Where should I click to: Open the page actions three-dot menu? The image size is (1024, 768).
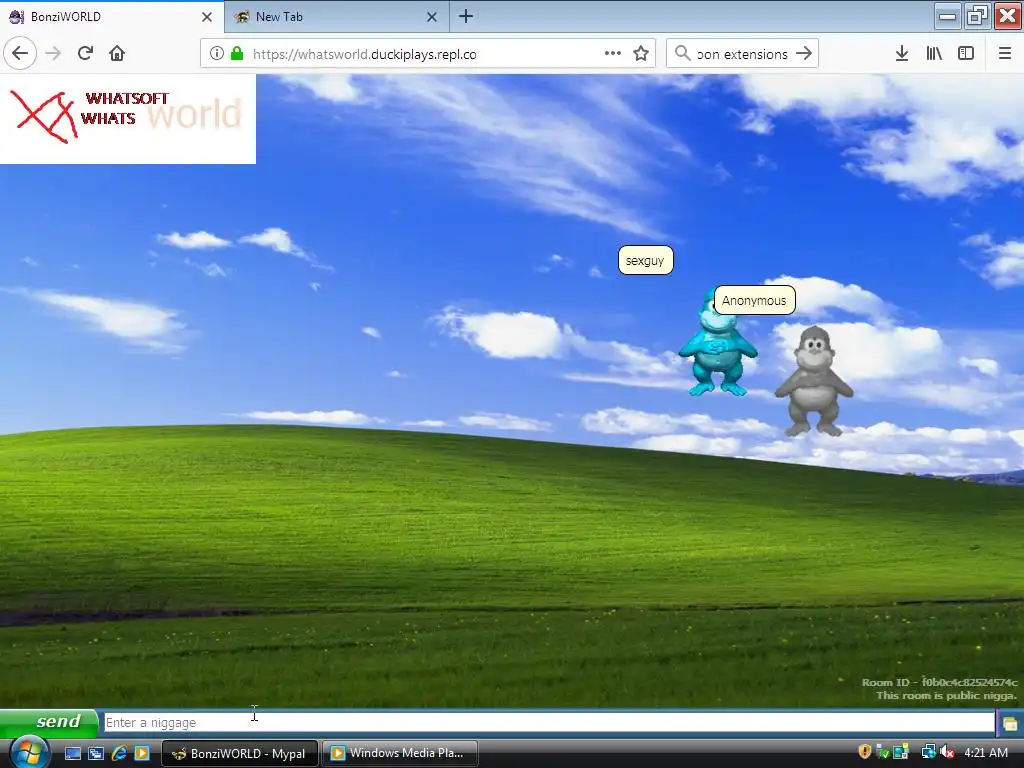coord(613,54)
